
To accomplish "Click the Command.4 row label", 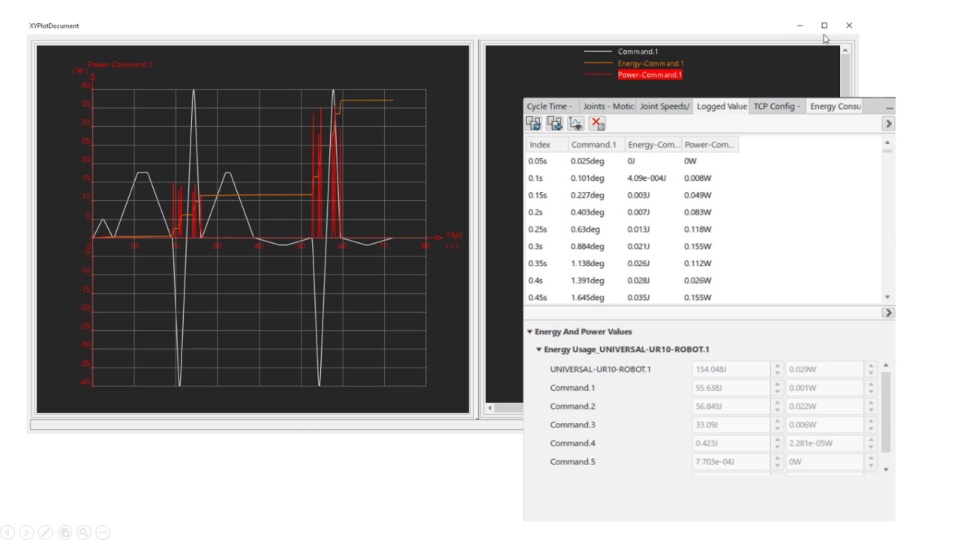I will tap(572, 443).
